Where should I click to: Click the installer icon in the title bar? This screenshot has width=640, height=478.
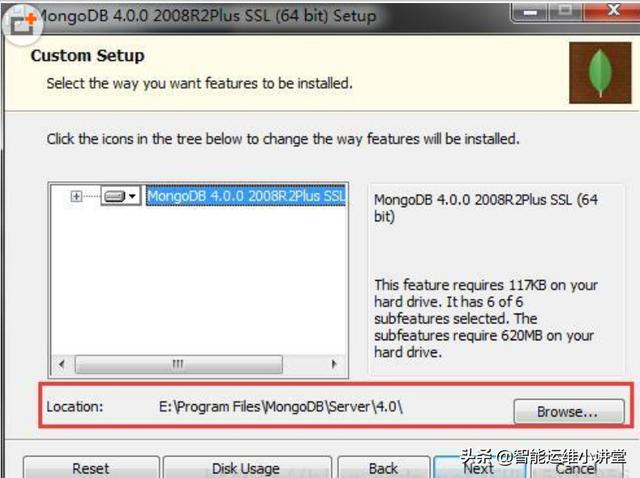coord(22,24)
